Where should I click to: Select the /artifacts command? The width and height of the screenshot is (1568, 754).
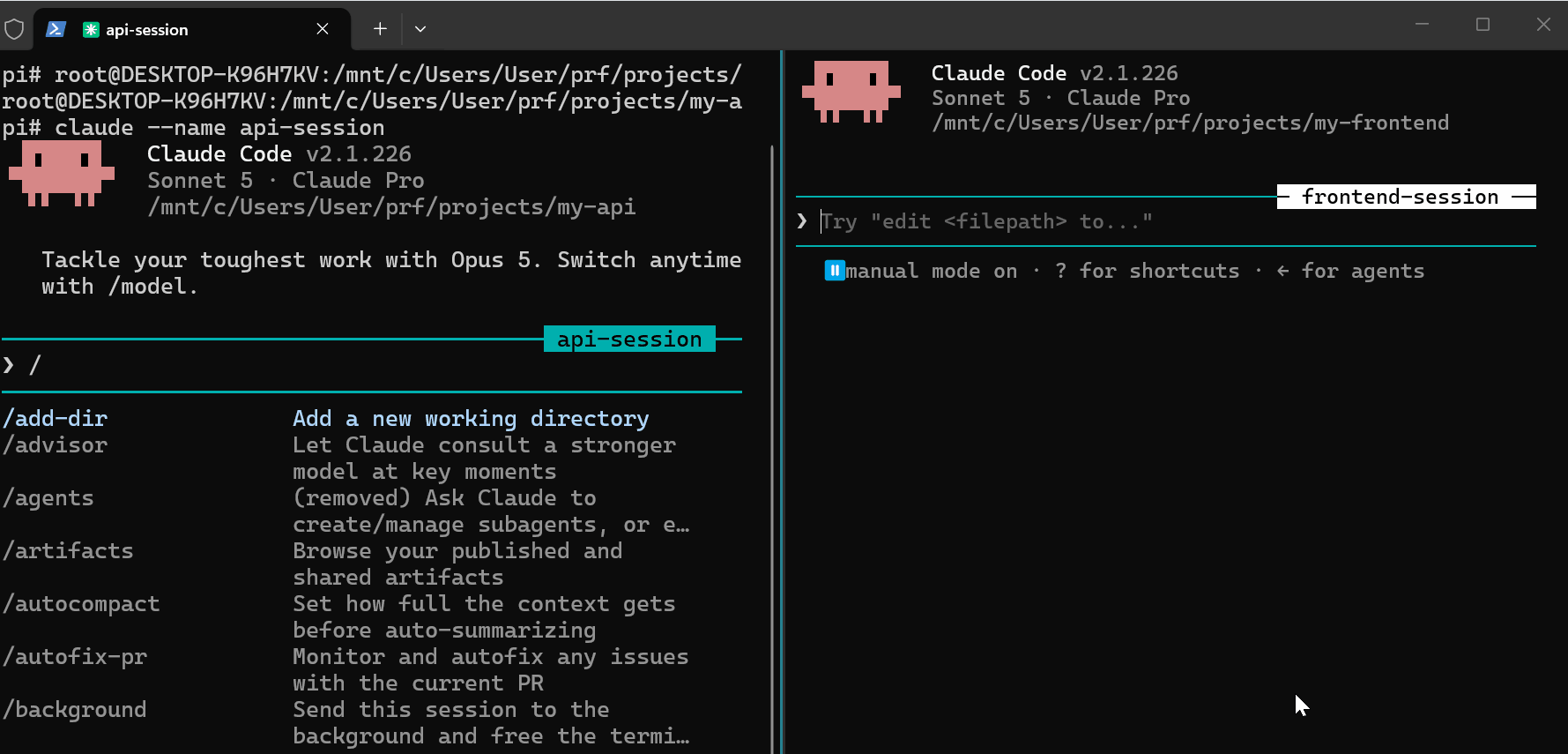click(68, 551)
